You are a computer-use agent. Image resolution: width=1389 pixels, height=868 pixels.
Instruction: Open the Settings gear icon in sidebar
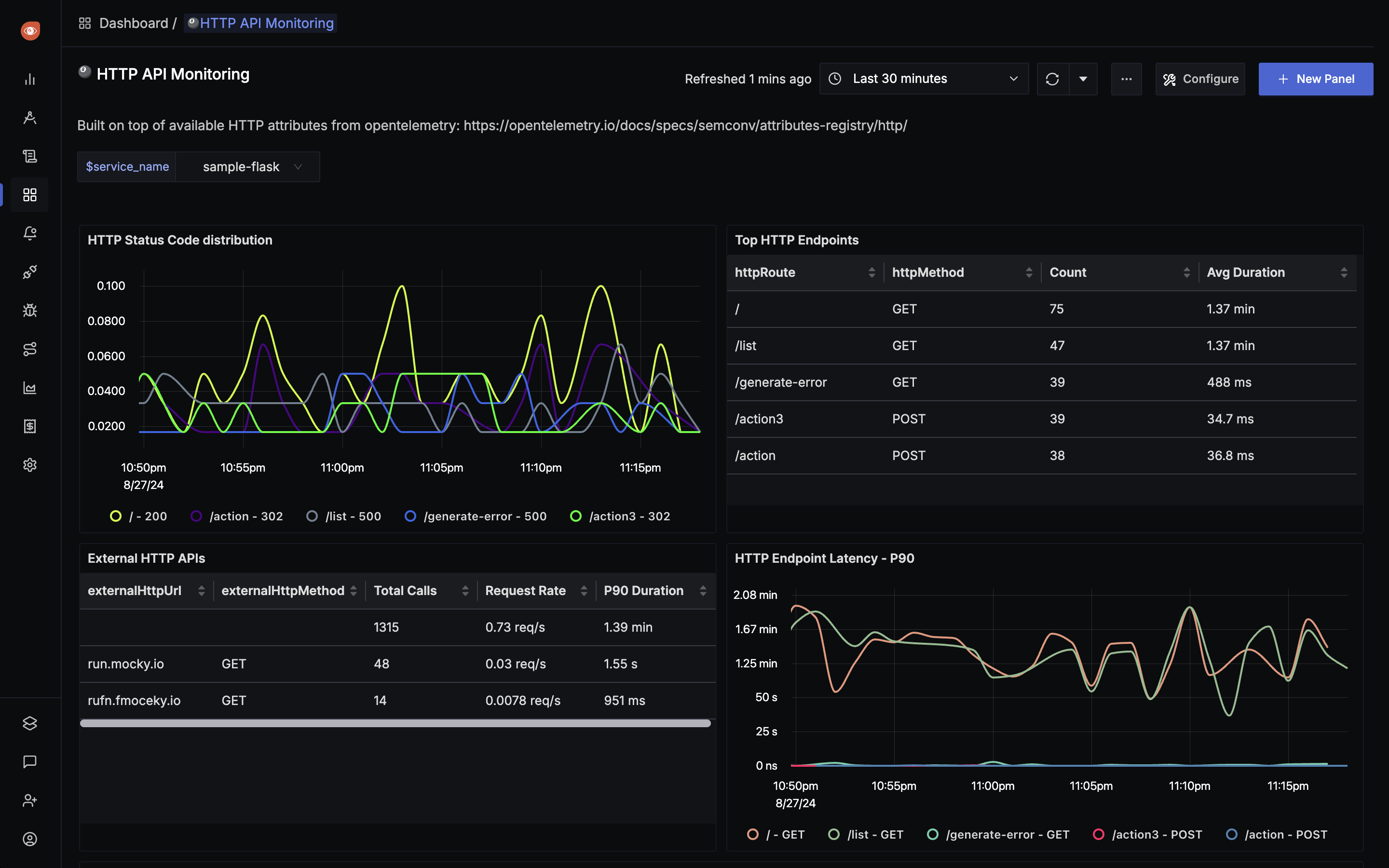point(30,464)
